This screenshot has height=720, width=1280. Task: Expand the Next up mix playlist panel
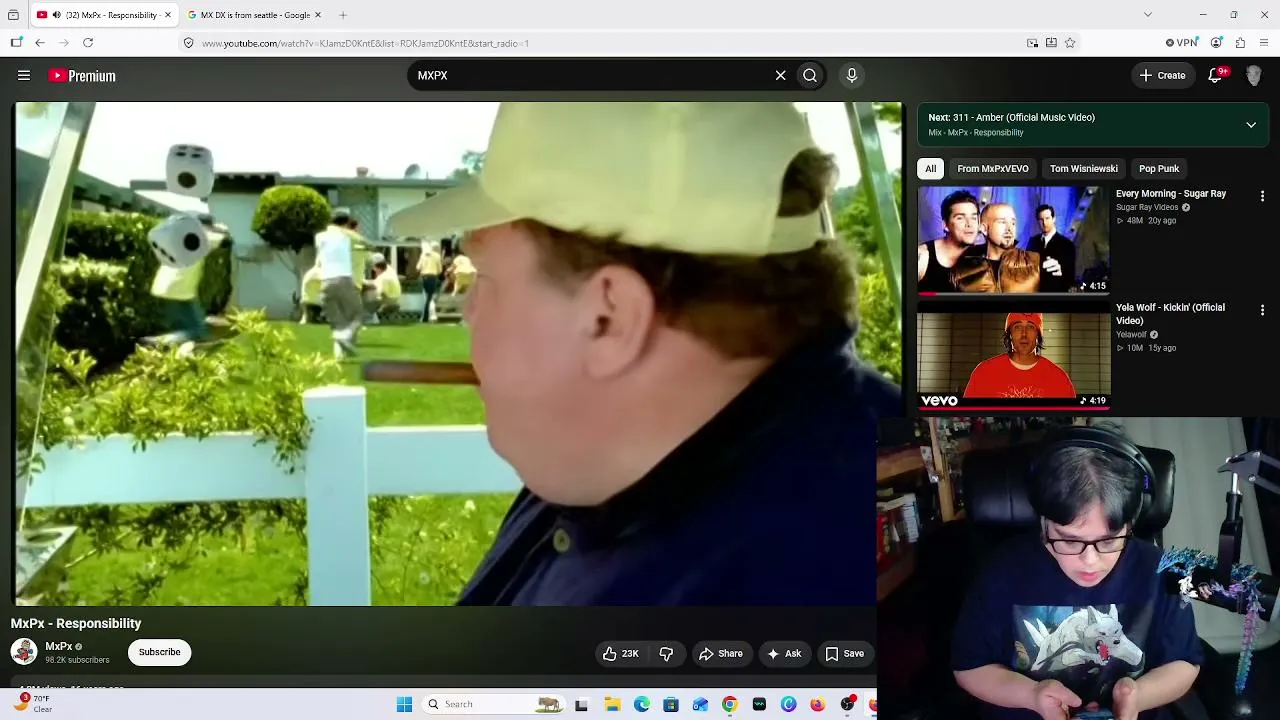coord(1251,125)
